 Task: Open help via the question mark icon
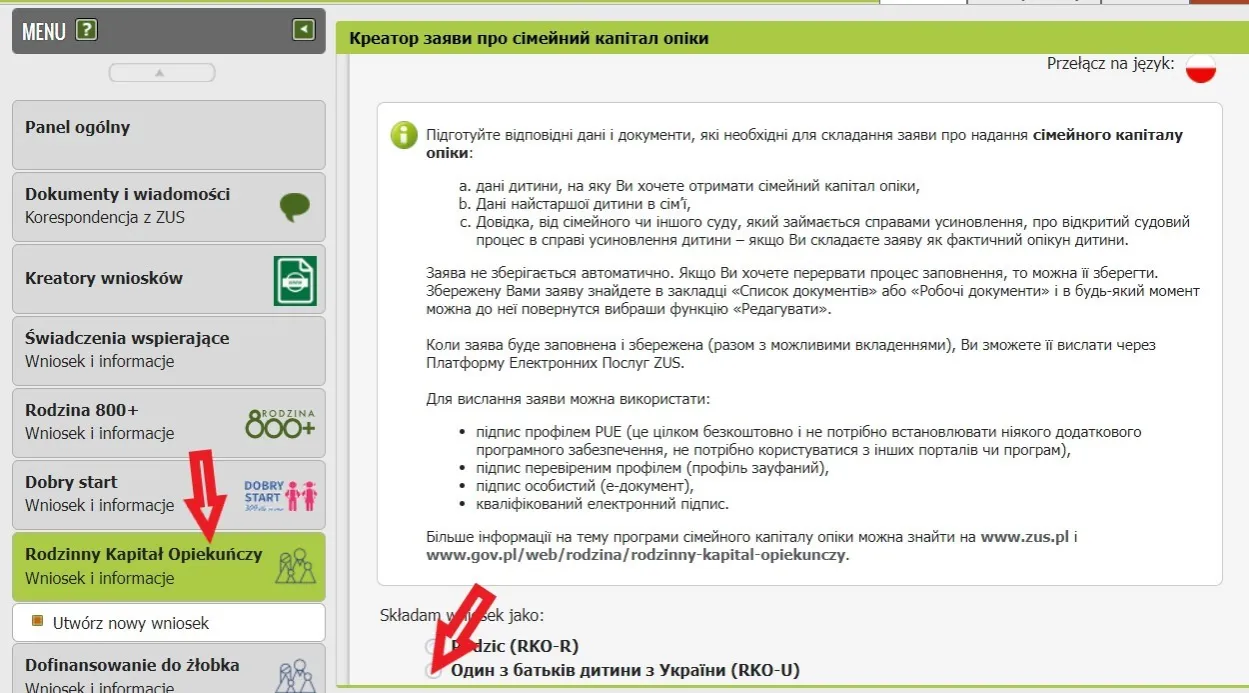pos(86,31)
